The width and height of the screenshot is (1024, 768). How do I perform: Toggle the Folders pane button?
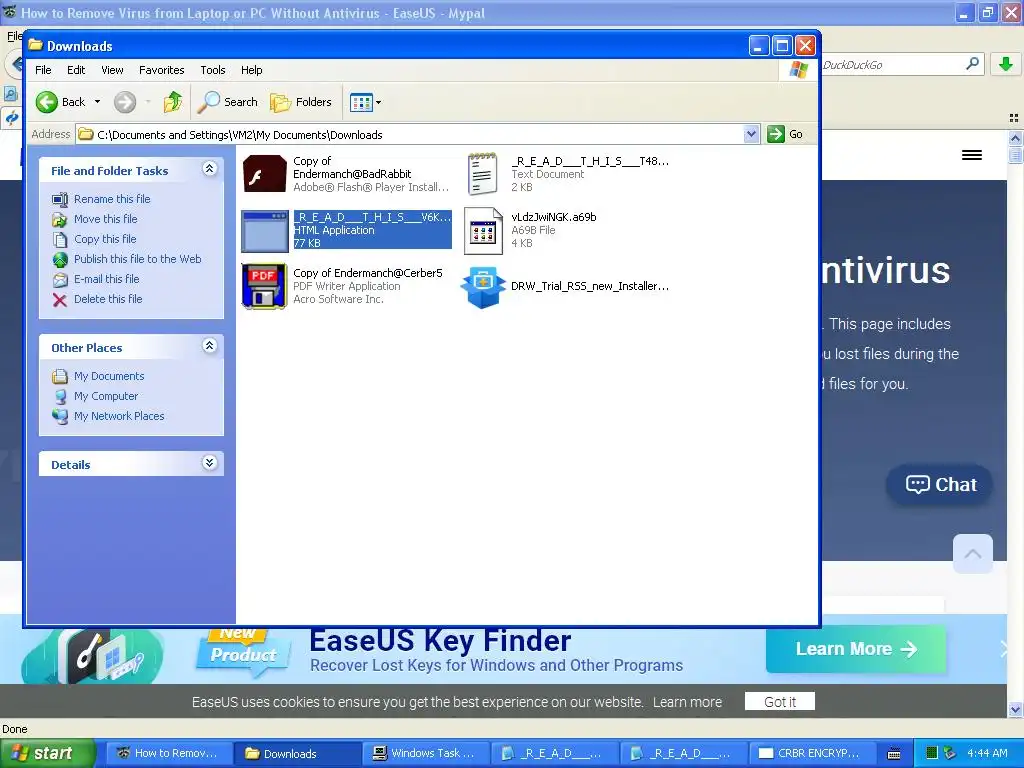click(301, 102)
